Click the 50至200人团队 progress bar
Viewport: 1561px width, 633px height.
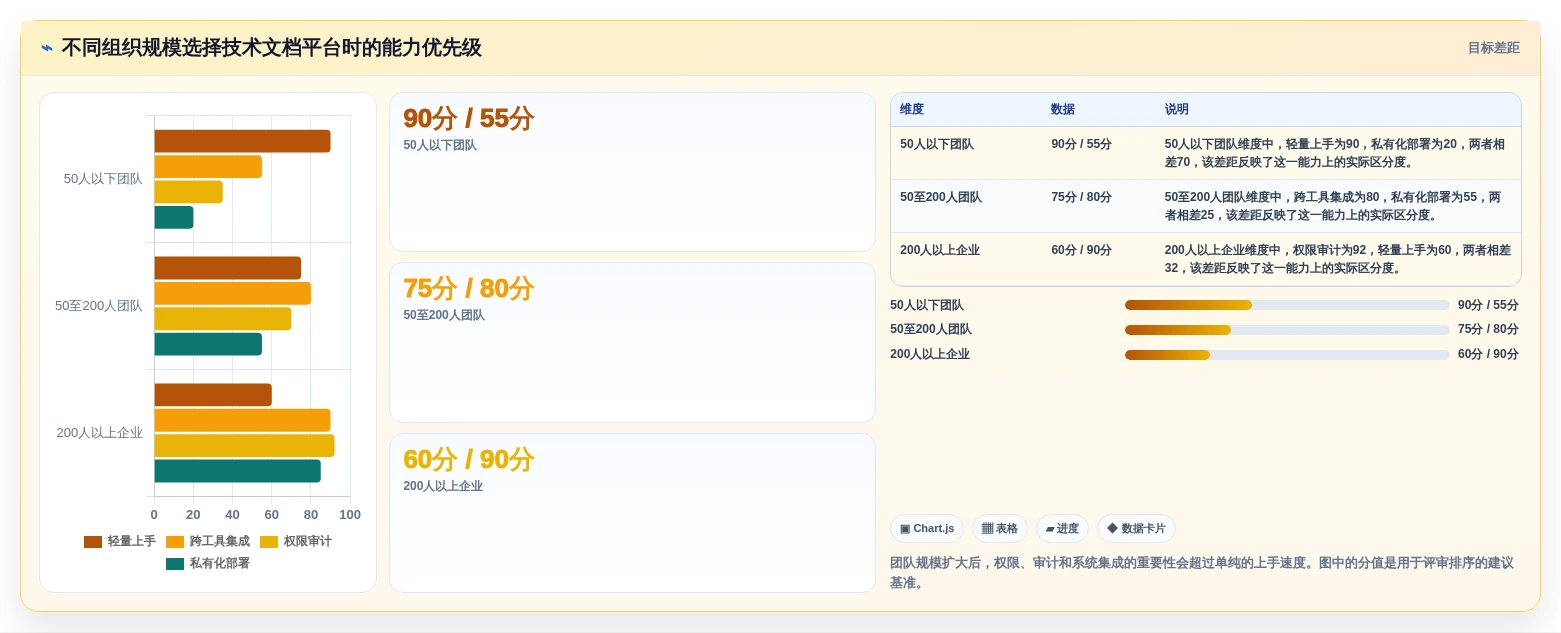pyautogui.click(x=1287, y=330)
